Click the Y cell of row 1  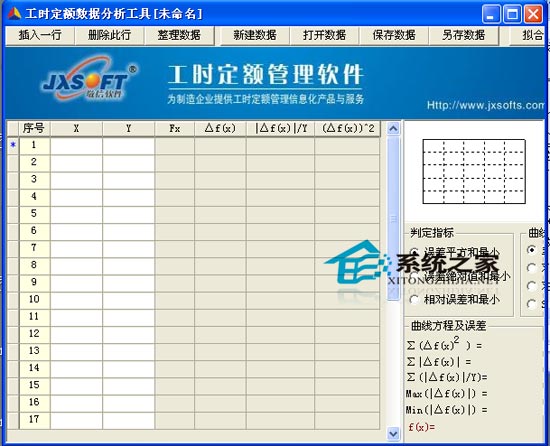[129, 145]
